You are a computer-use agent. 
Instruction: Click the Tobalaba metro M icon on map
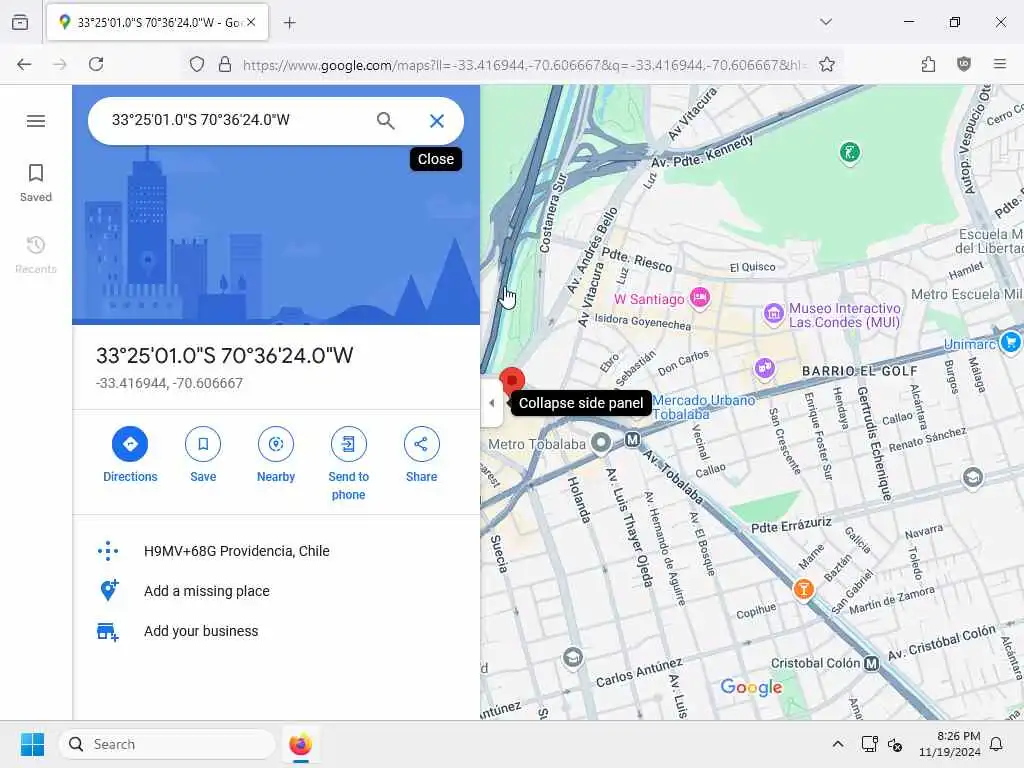click(632, 440)
